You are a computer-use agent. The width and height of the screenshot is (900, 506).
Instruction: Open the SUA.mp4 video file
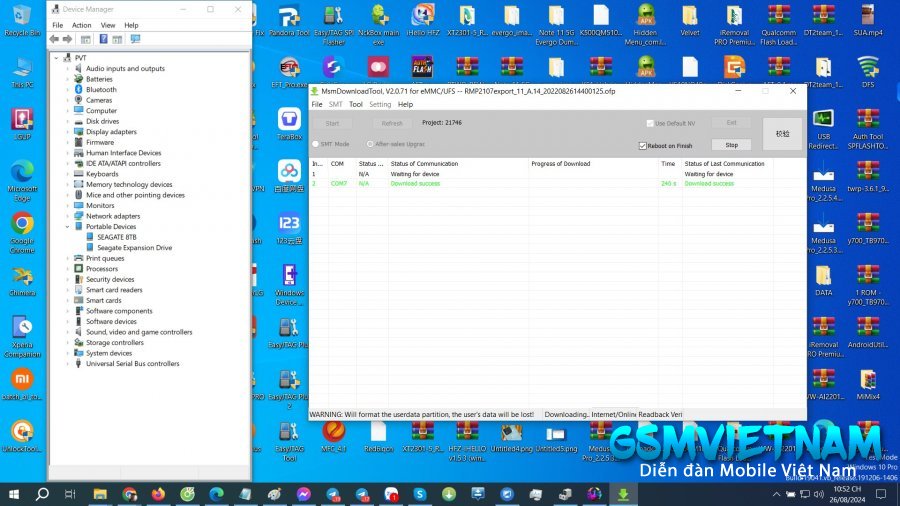[868, 21]
